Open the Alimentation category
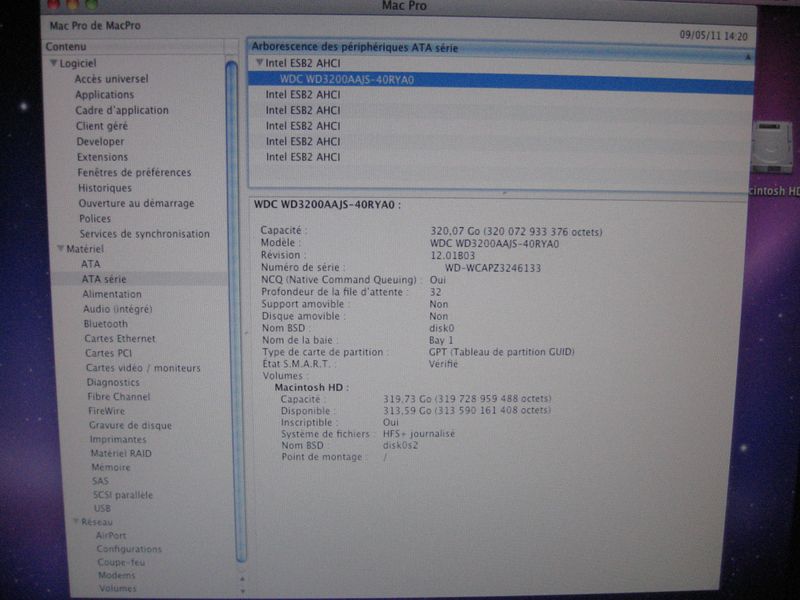The width and height of the screenshot is (800, 600). [x=112, y=294]
